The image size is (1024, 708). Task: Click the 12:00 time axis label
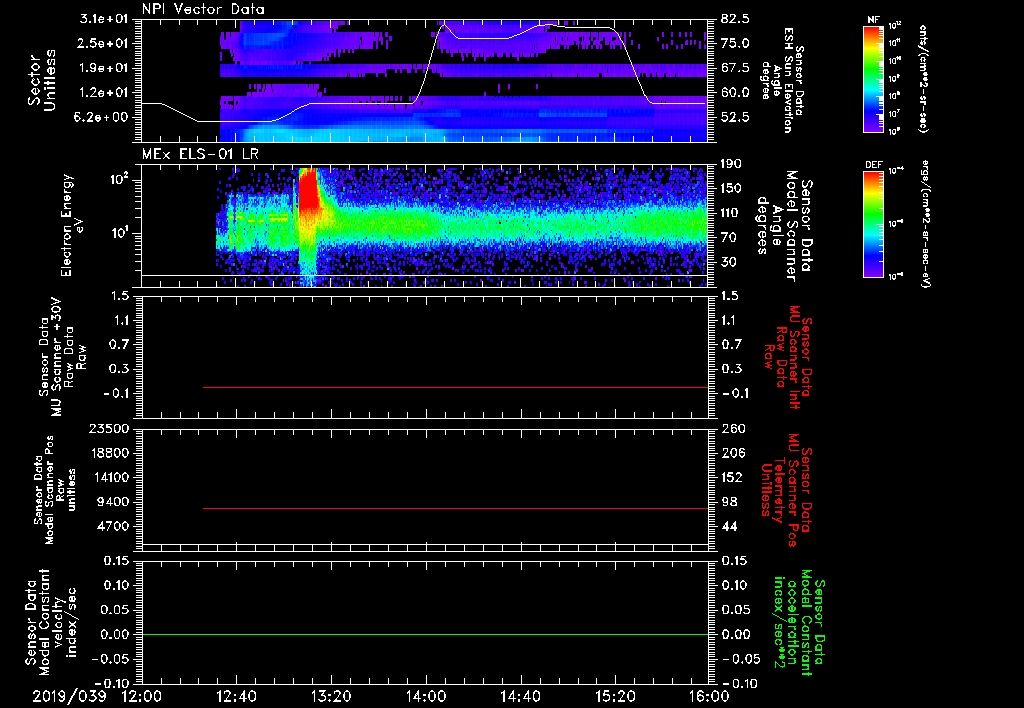[142, 696]
